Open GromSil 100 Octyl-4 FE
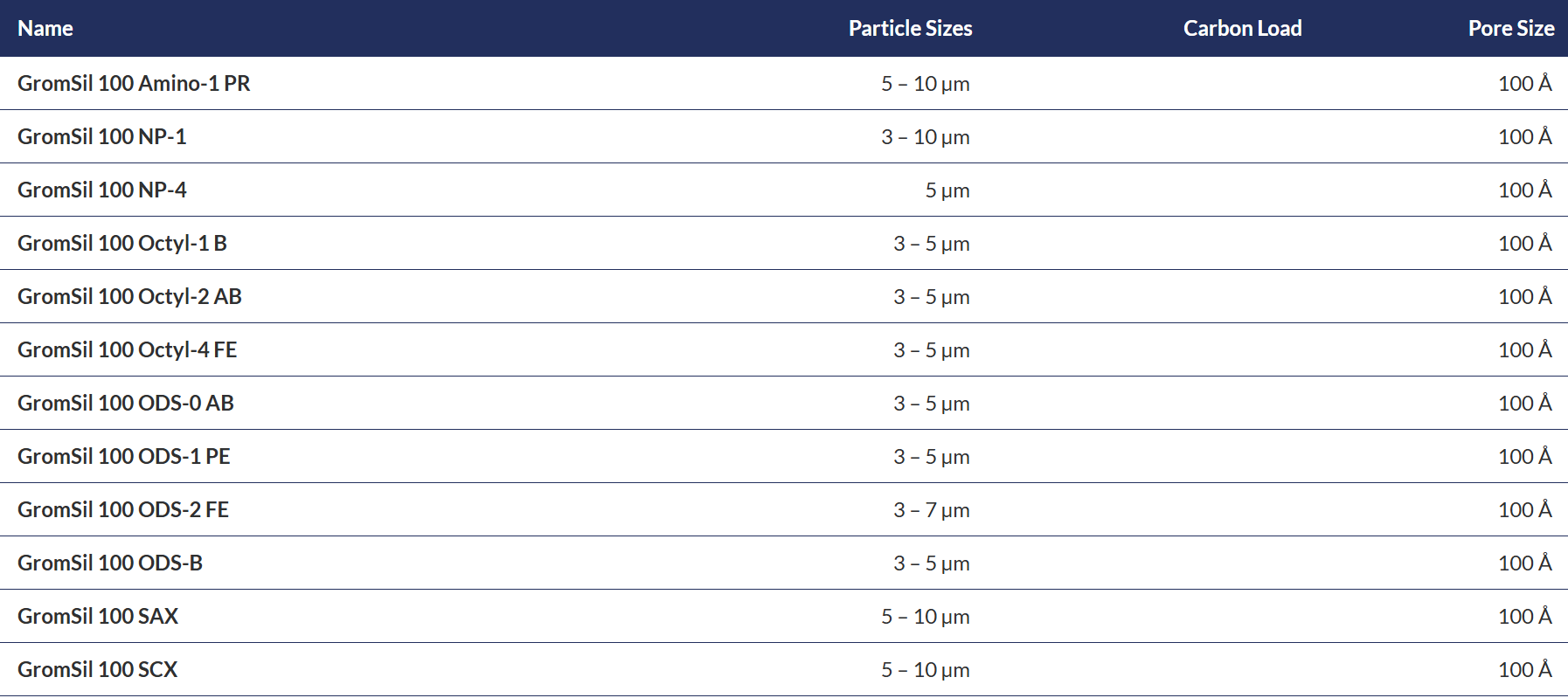Screen dimensions: 1568x698 point(127,349)
